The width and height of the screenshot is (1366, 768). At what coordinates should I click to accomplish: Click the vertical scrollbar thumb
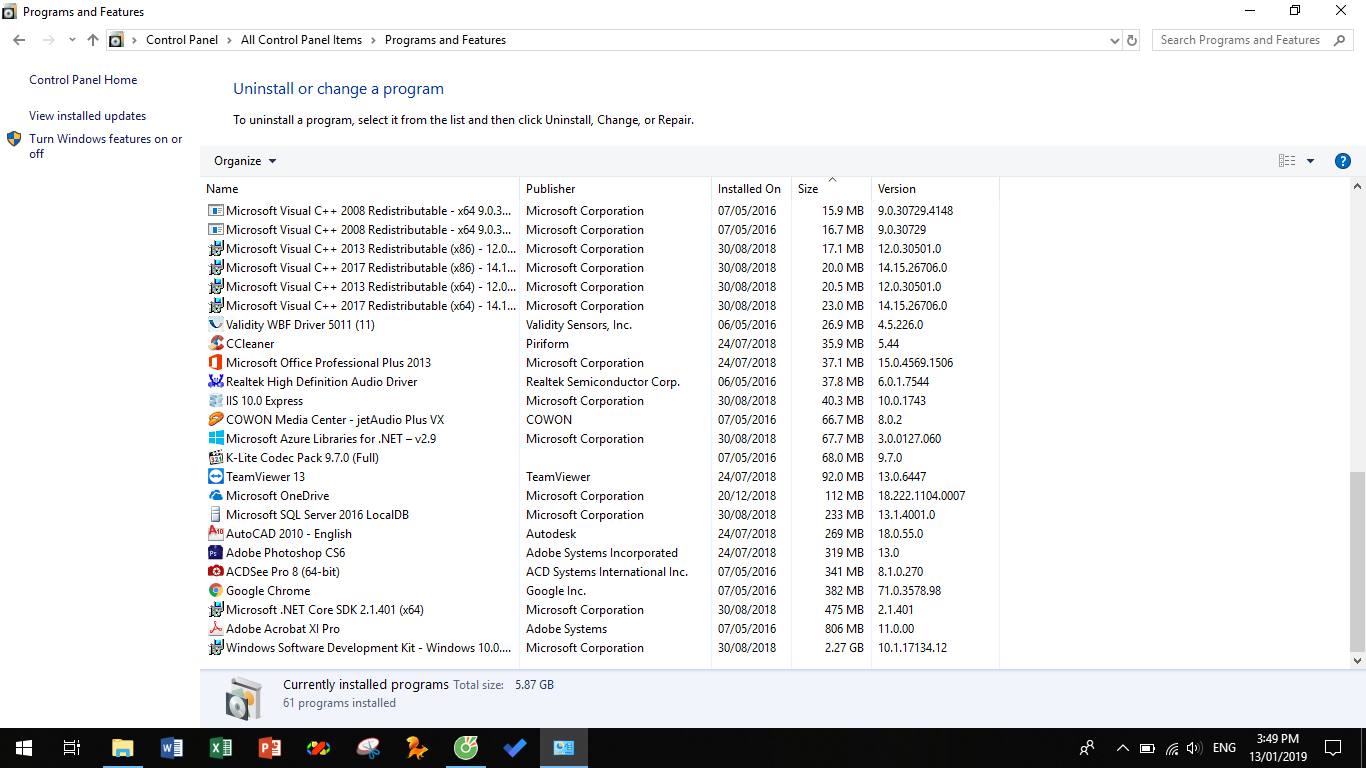(x=1357, y=562)
